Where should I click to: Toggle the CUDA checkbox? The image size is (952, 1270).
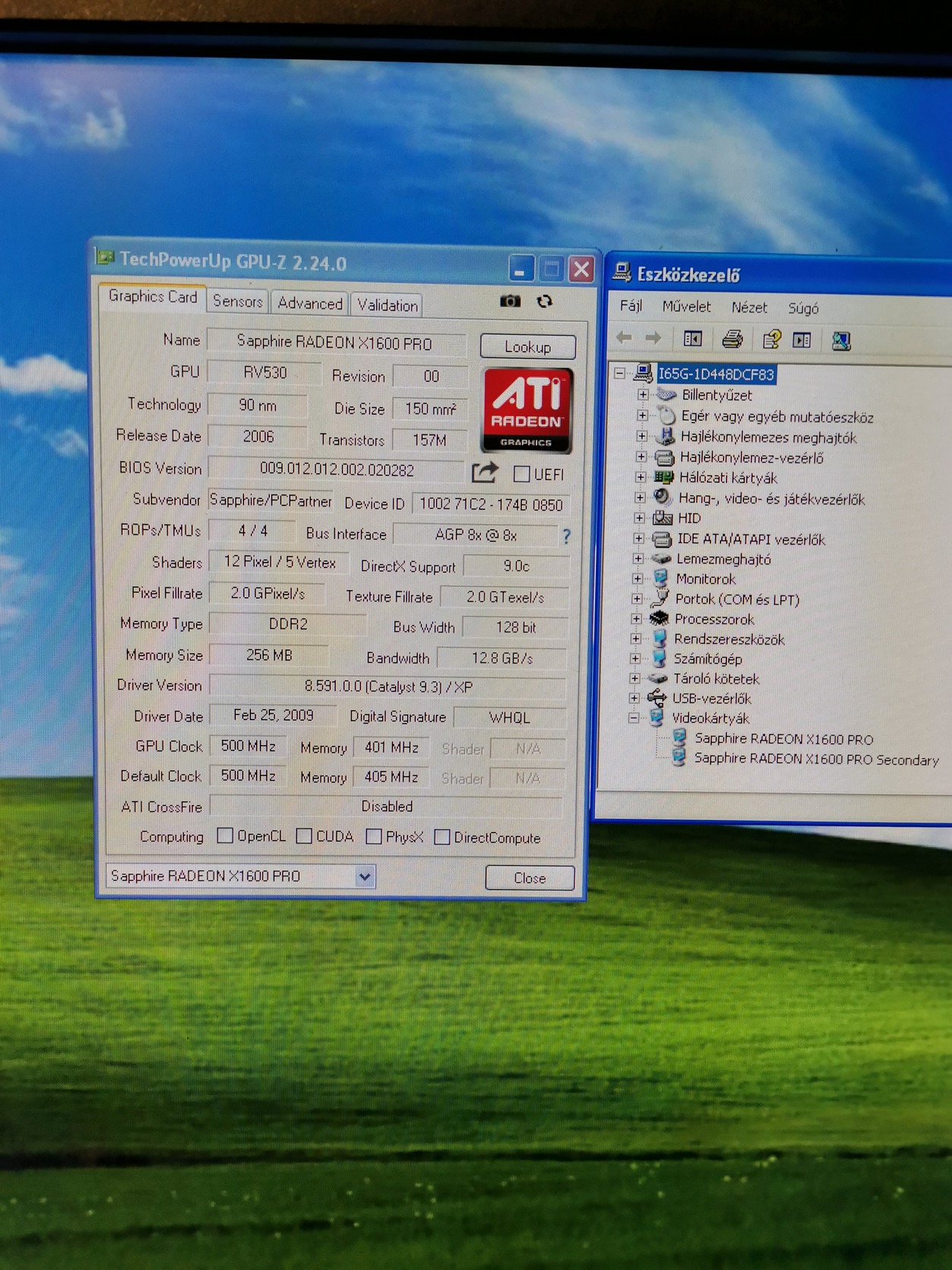tap(304, 836)
